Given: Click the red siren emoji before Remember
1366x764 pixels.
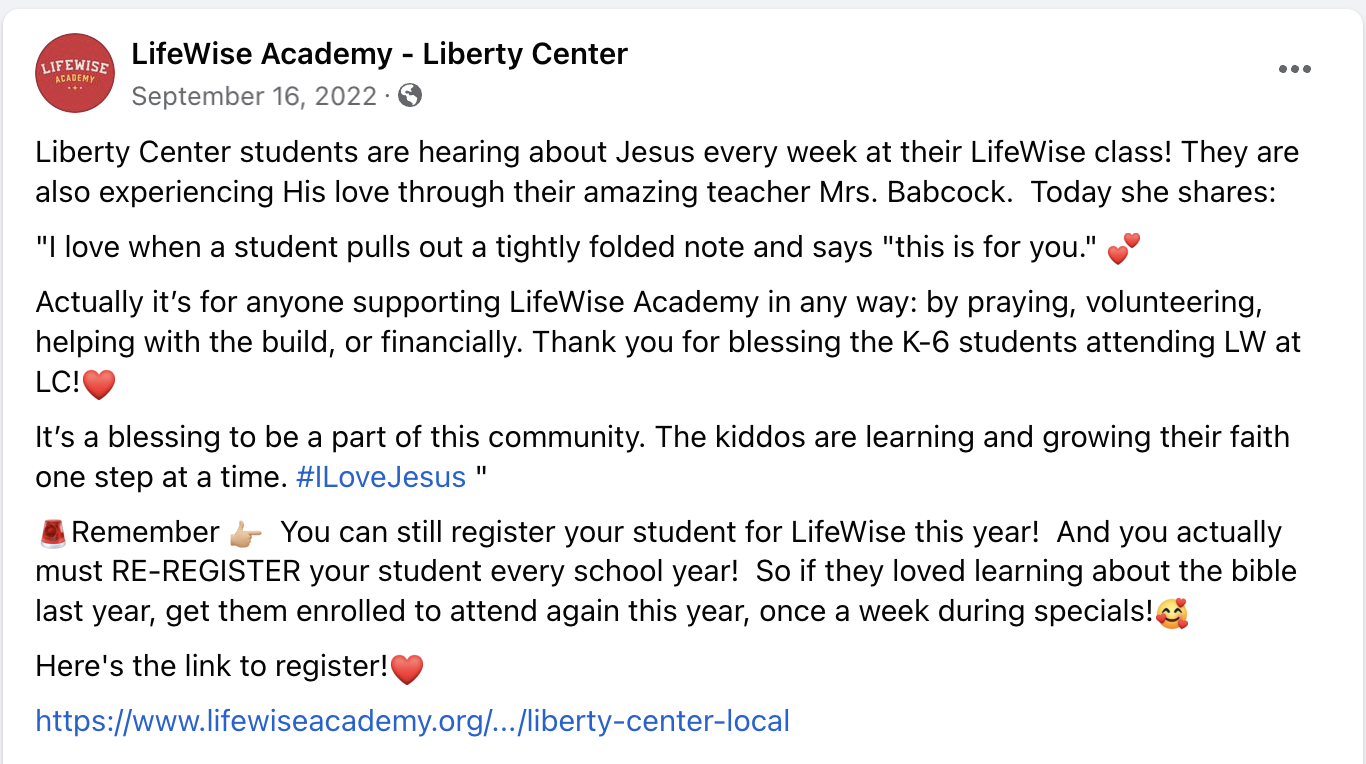Looking at the screenshot, I should [52, 533].
